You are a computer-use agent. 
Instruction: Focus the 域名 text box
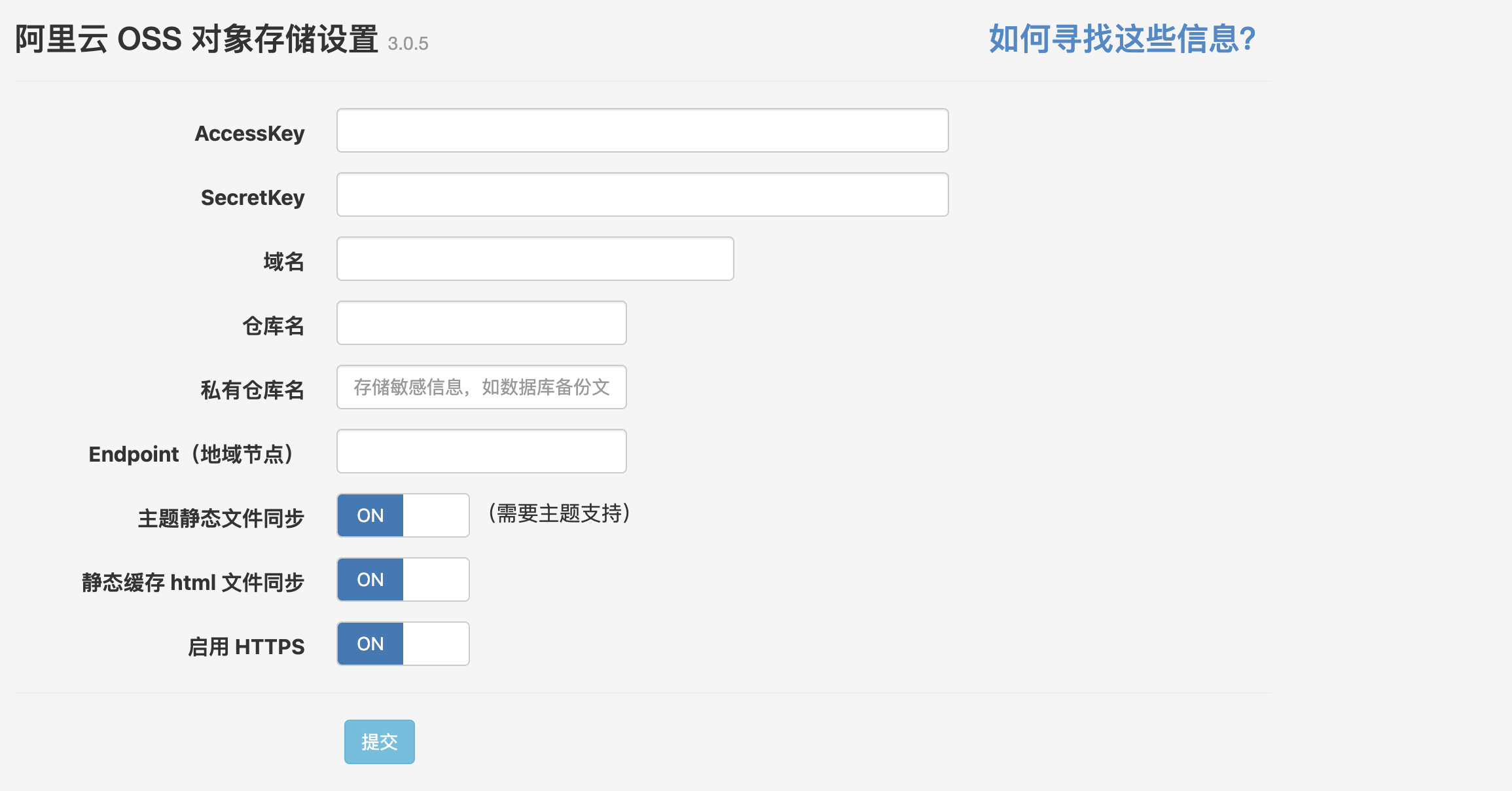click(x=535, y=259)
